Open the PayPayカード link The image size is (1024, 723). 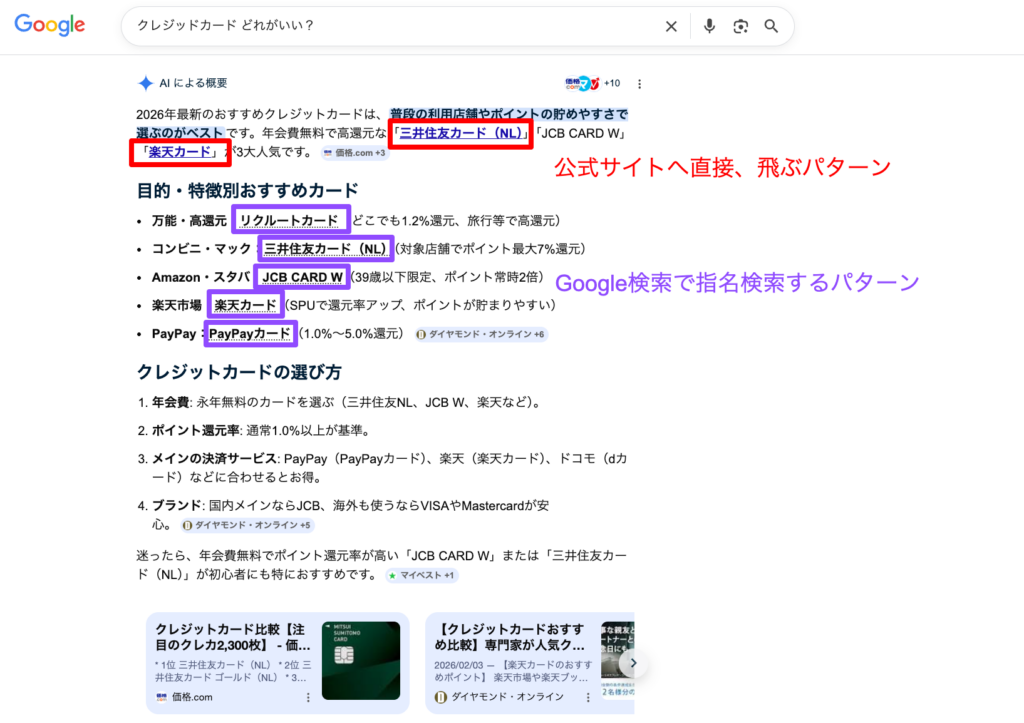point(250,334)
